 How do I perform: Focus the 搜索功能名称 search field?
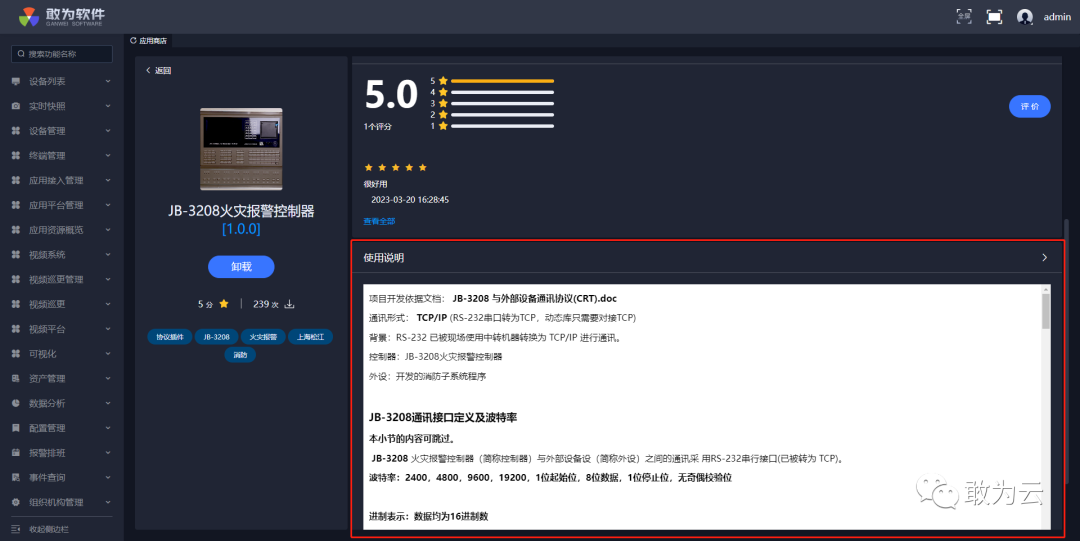62,54
